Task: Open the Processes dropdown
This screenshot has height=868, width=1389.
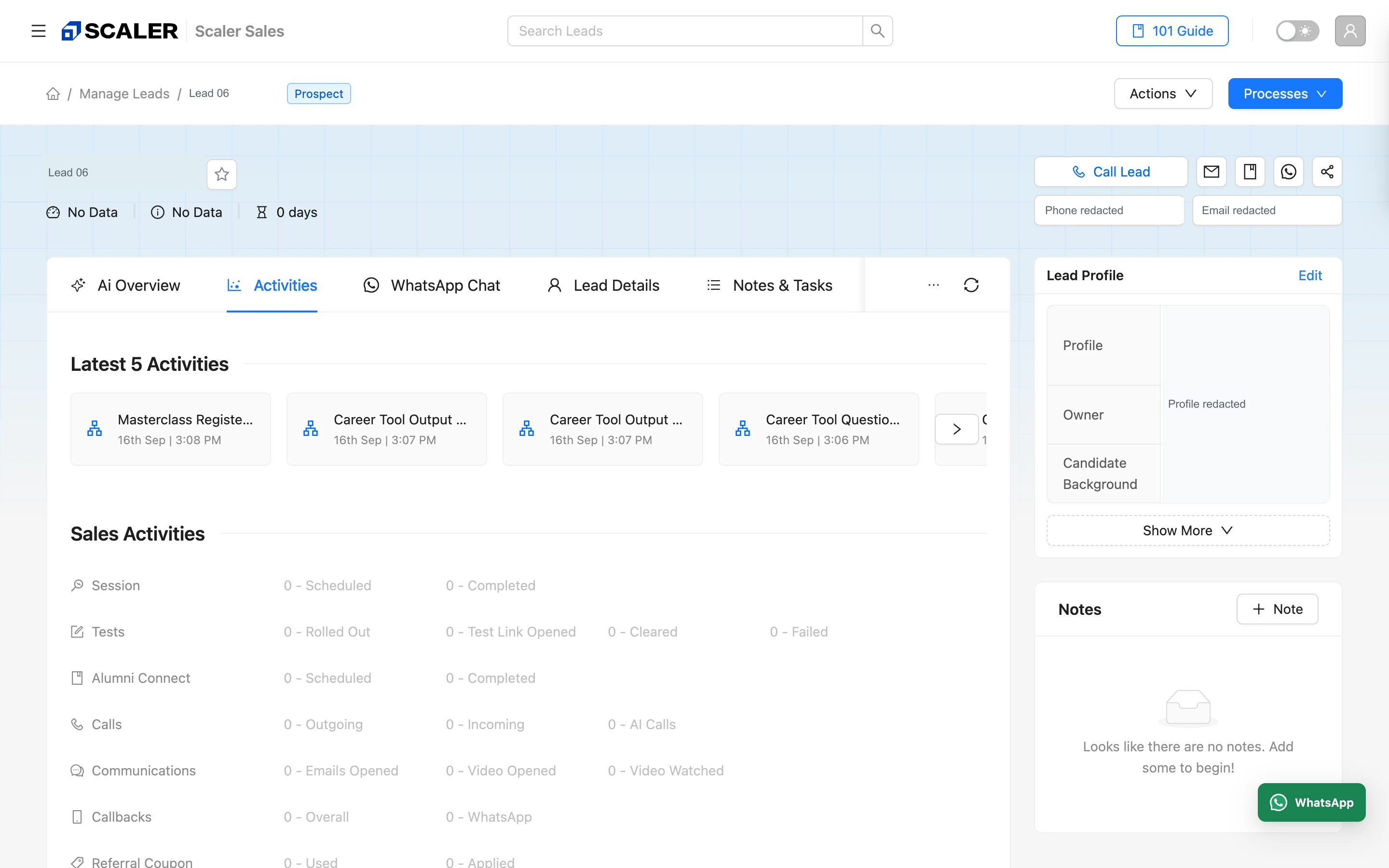Action: (1285, 94)
